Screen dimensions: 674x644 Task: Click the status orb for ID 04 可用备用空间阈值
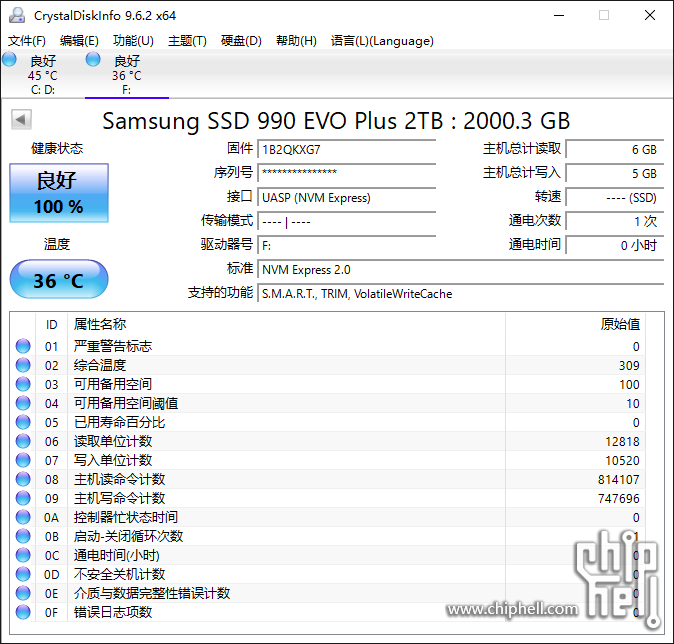[x=23, y=403]
